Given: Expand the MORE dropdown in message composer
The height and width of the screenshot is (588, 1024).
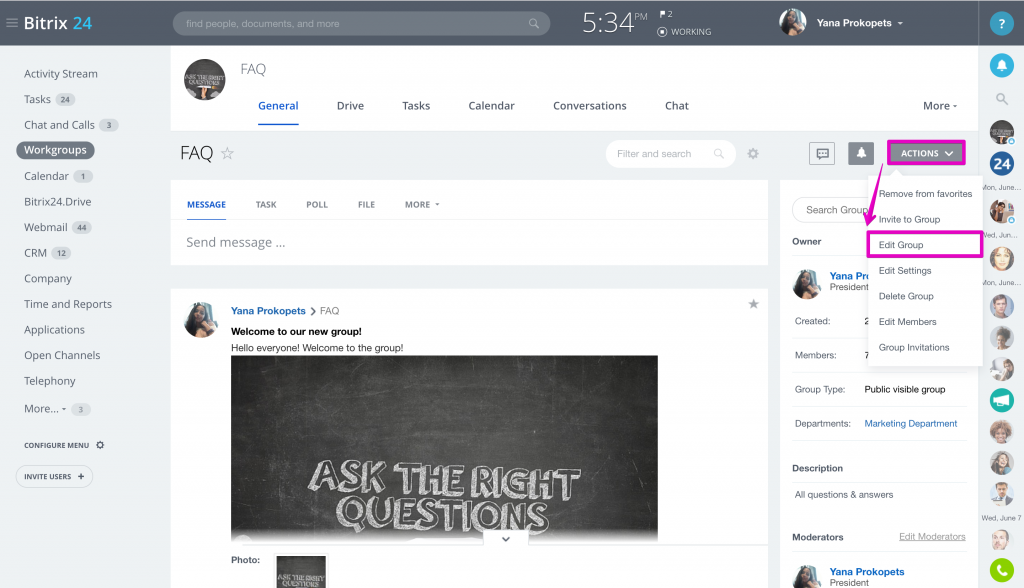Looking at the screenshot, I should pos(422,204).
